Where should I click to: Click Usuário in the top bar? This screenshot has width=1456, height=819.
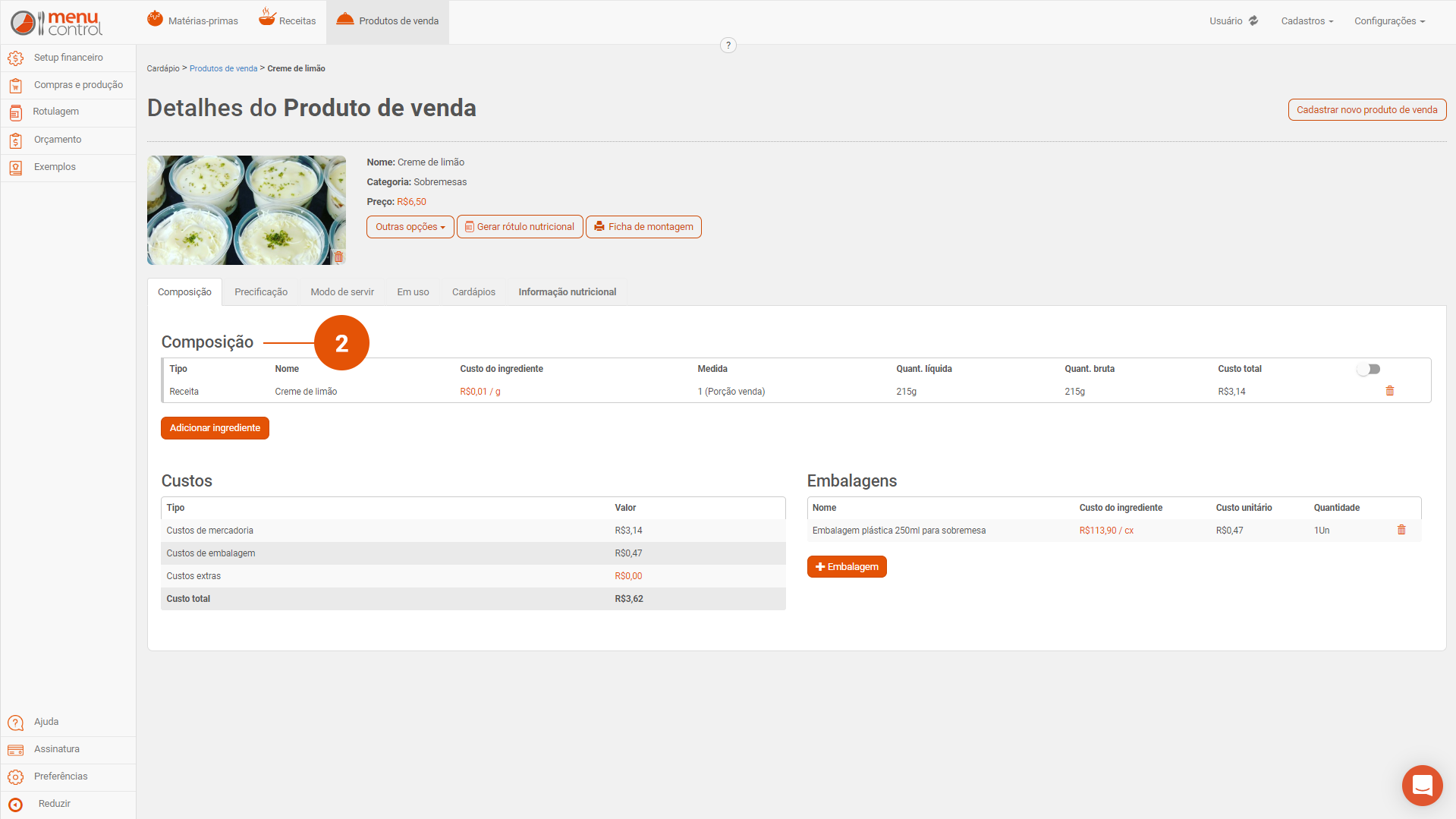[1226, 21]
